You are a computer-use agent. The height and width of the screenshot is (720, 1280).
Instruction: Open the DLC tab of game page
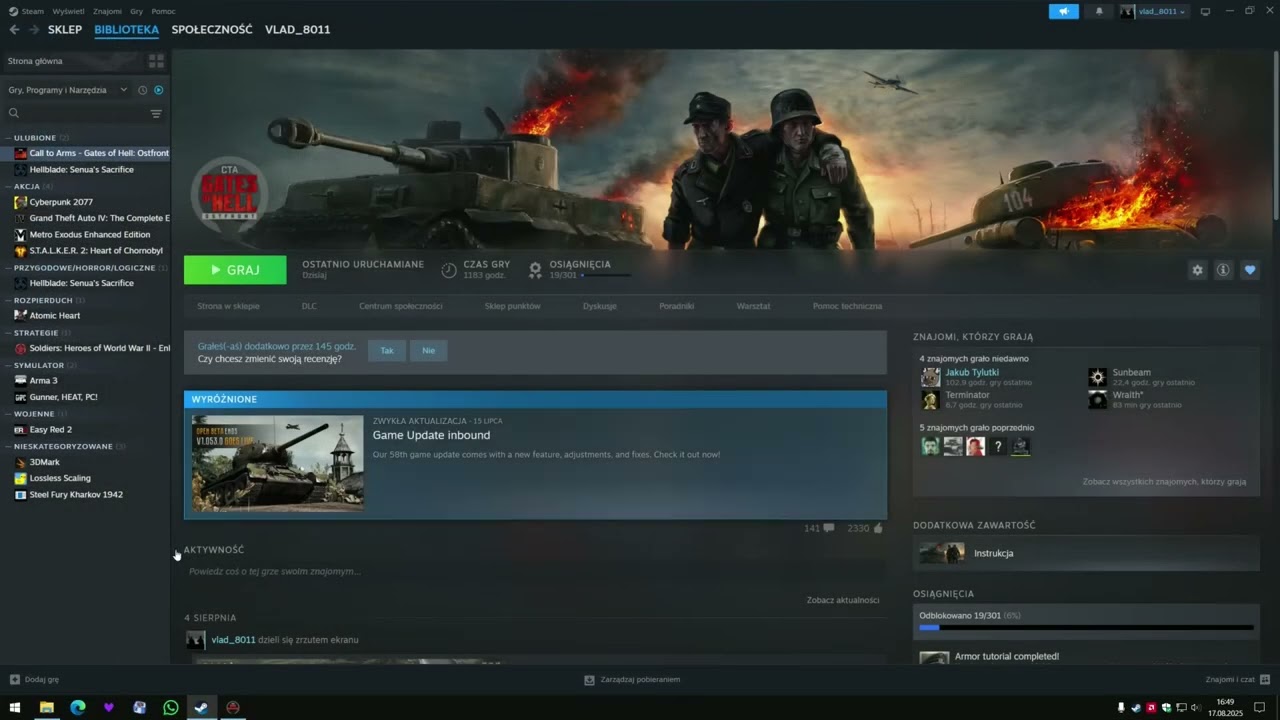pos(309,306)
